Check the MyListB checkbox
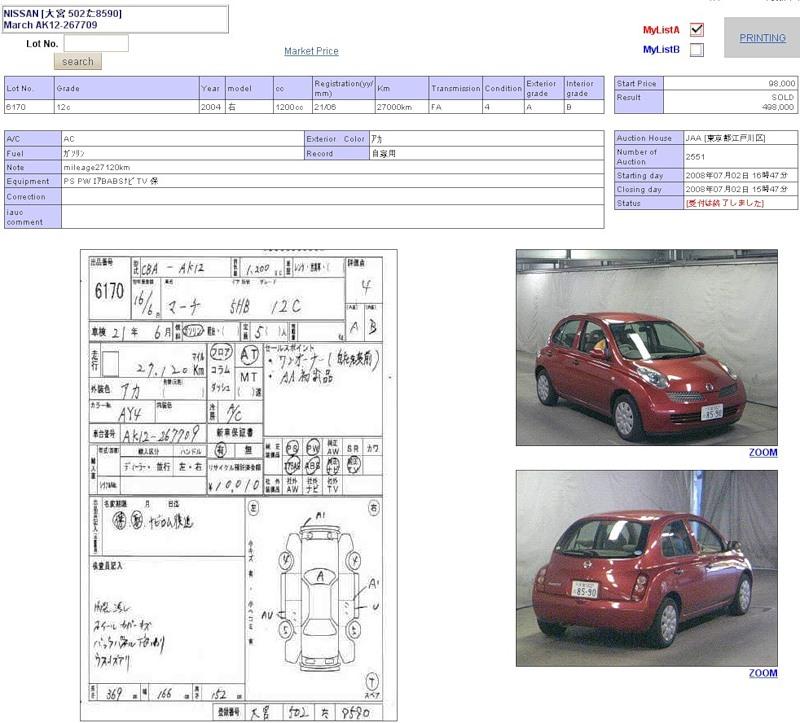This screenshot has width=800, height=723. point(696,49)
